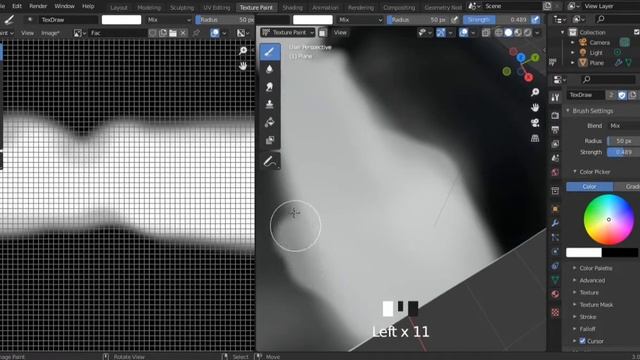Select the Plane object in outliner
The image size is (640, 360).
[597, 63]
